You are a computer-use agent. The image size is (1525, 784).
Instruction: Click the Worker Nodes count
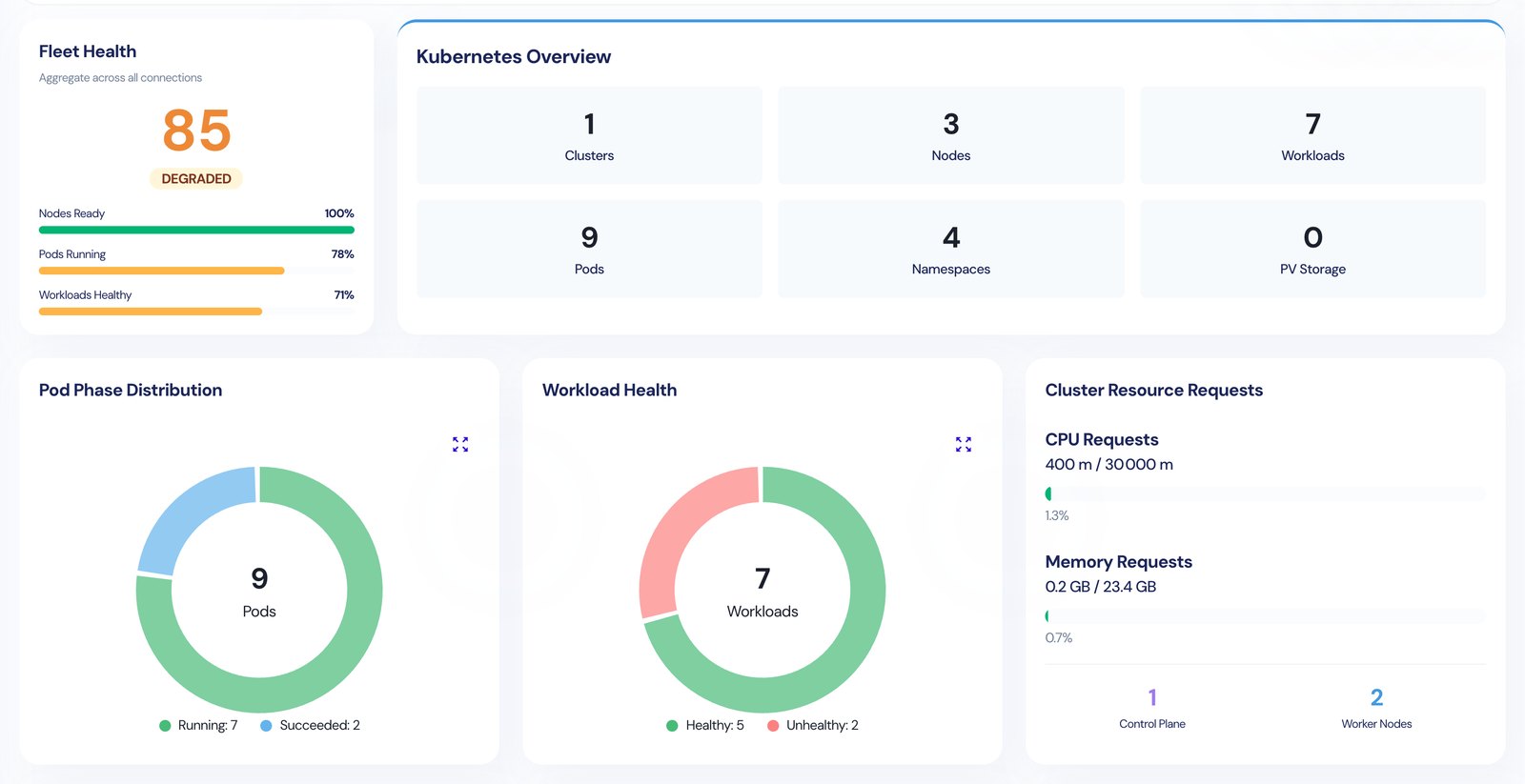[1376, 697]
